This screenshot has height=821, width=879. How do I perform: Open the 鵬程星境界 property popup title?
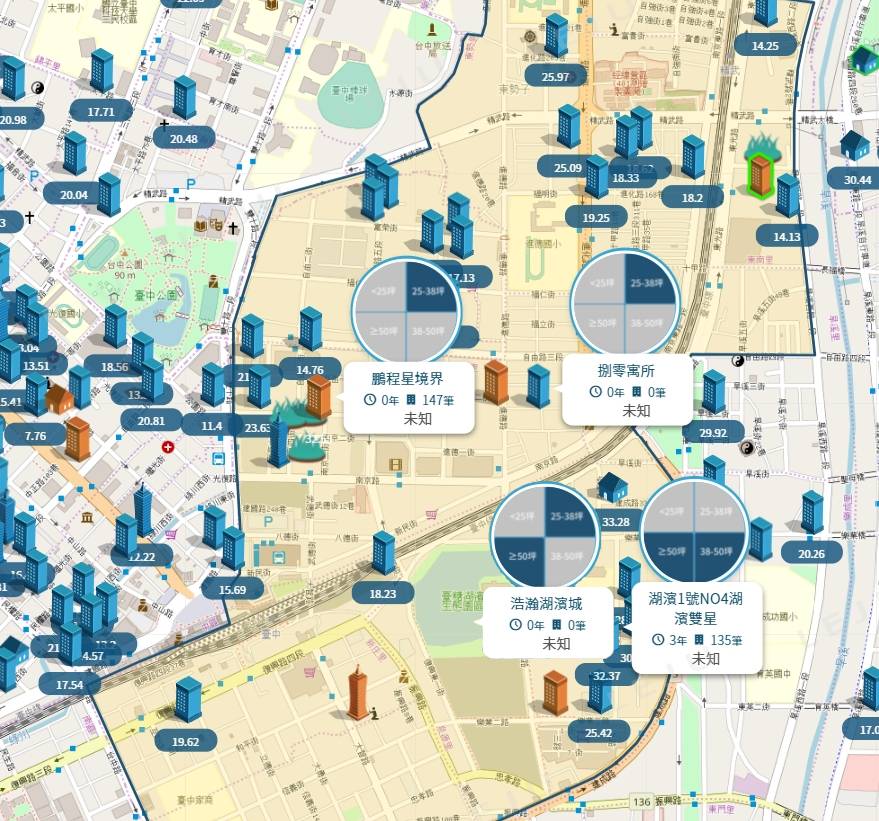408,378
